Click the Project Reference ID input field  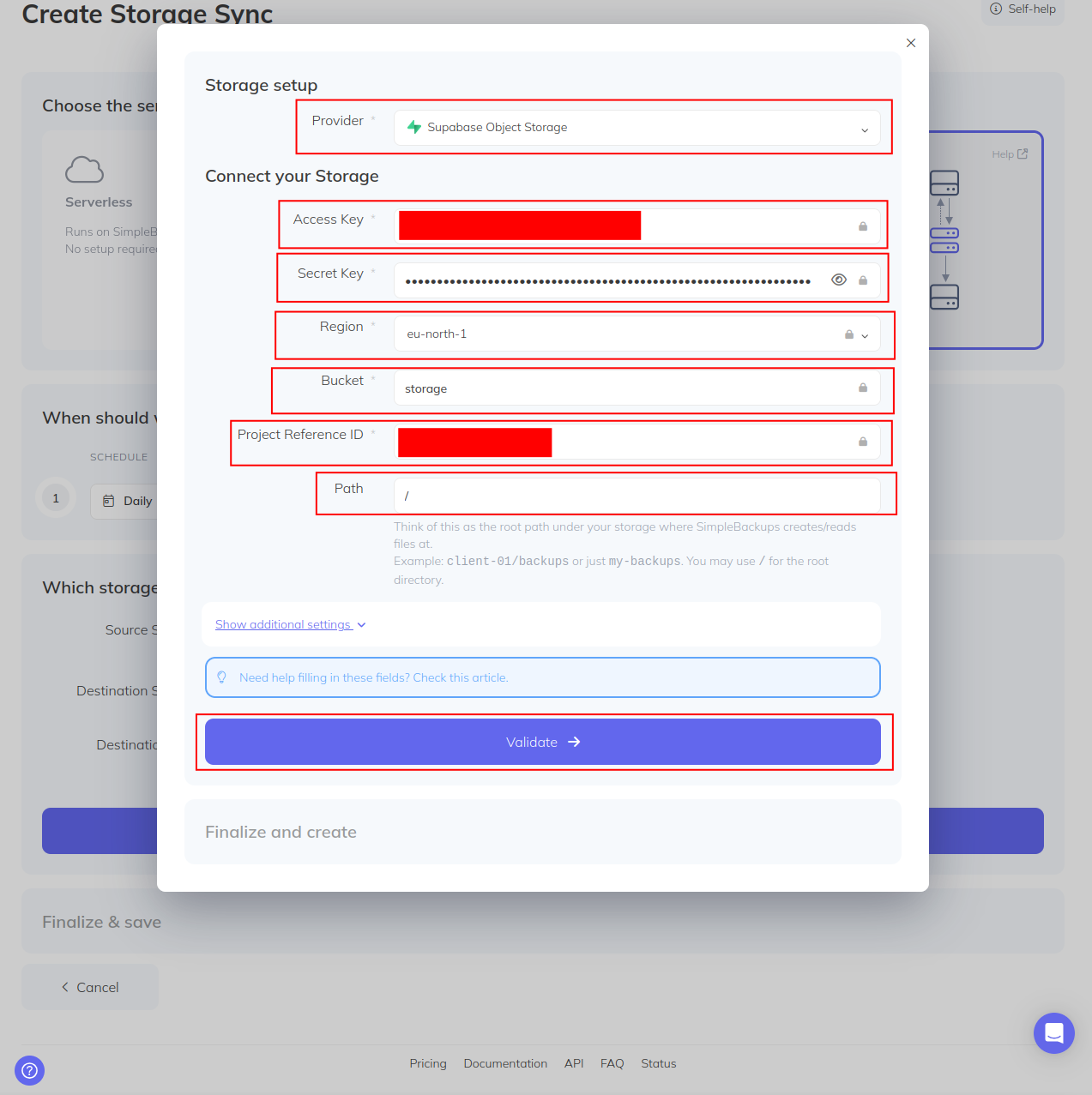click(636, 442)
